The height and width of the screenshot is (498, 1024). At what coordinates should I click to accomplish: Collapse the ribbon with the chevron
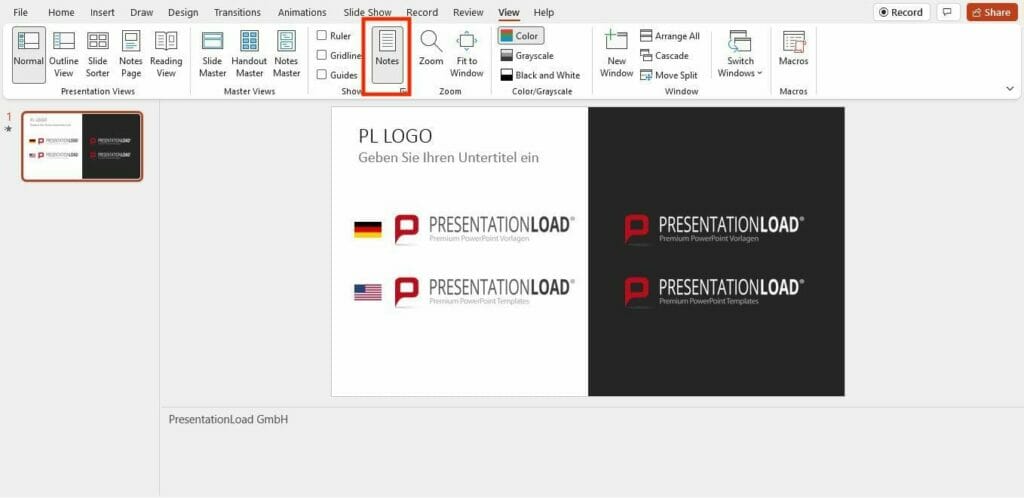[x=1009, y=89]
